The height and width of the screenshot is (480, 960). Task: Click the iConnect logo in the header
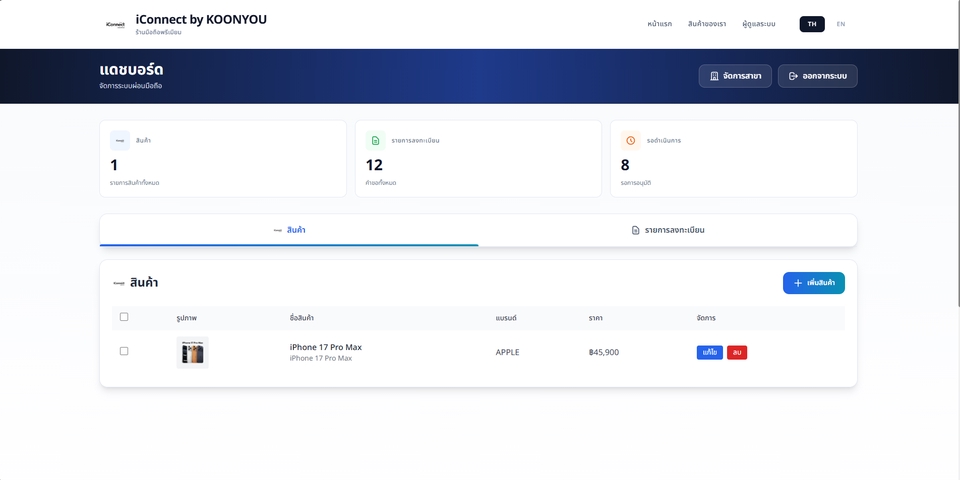(116, 24)
